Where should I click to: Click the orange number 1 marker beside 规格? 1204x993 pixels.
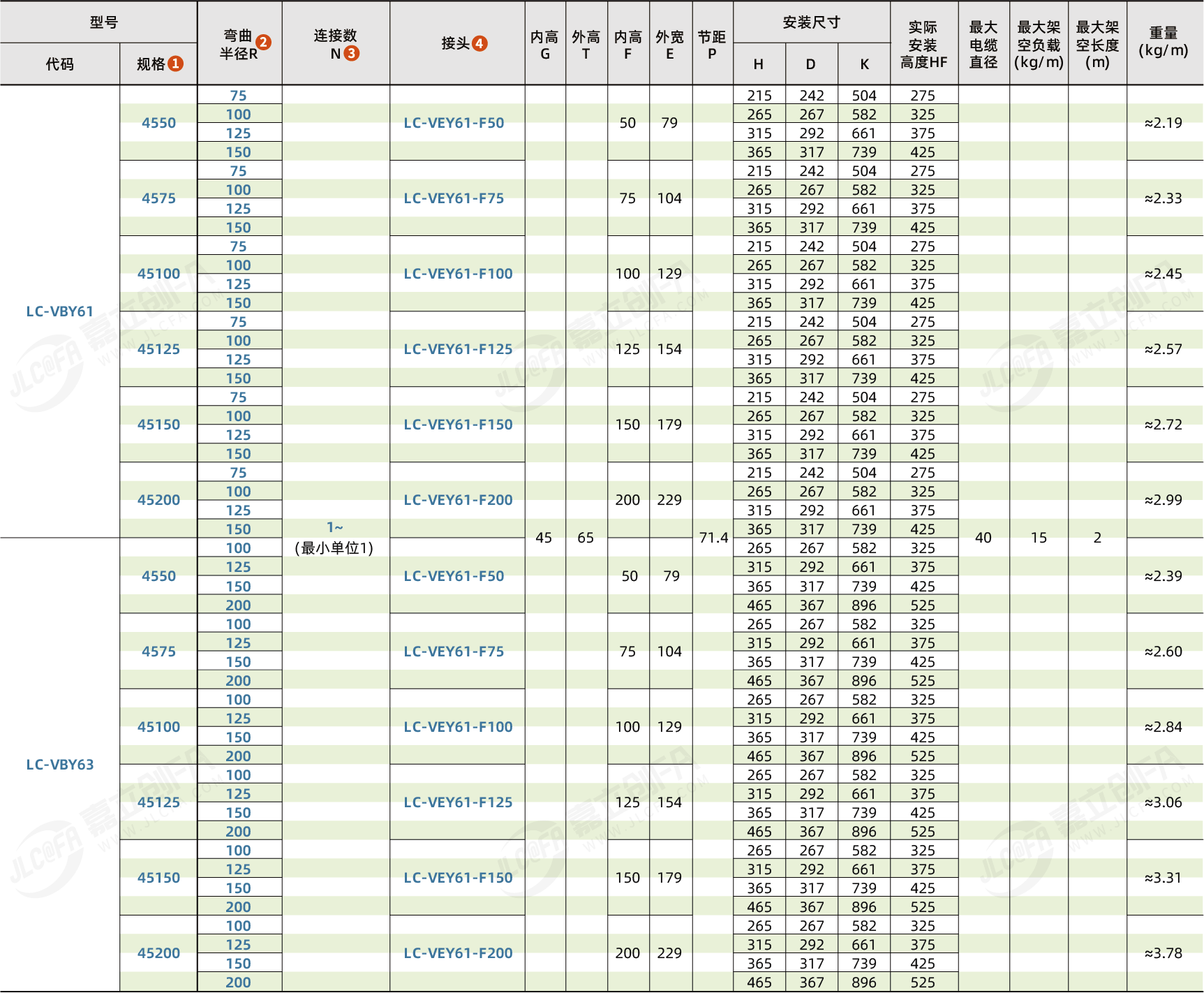(x=176, y=64)
